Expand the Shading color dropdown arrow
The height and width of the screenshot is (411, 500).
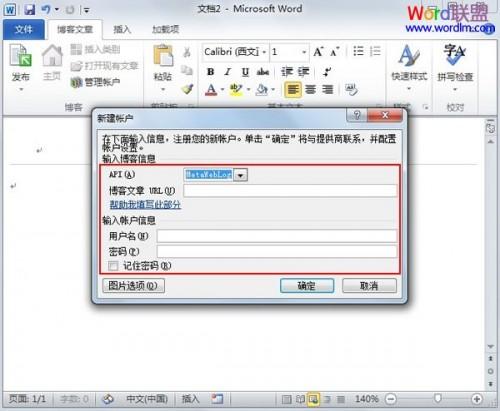tap(273, 89)
